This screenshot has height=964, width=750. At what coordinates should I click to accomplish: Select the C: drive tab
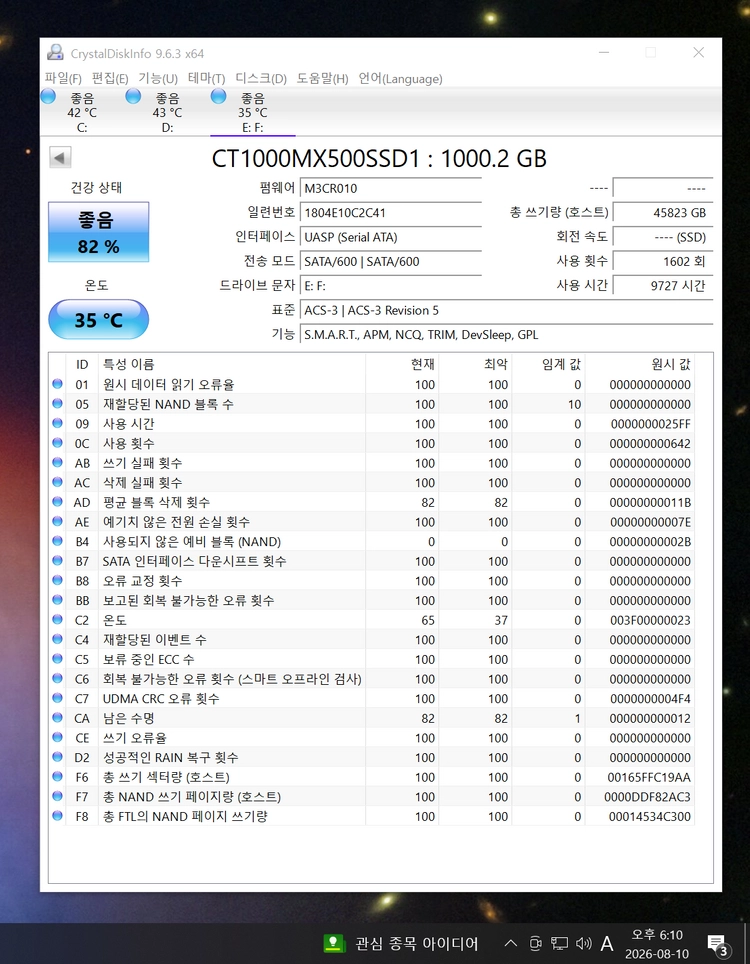(x=82, y=112)
